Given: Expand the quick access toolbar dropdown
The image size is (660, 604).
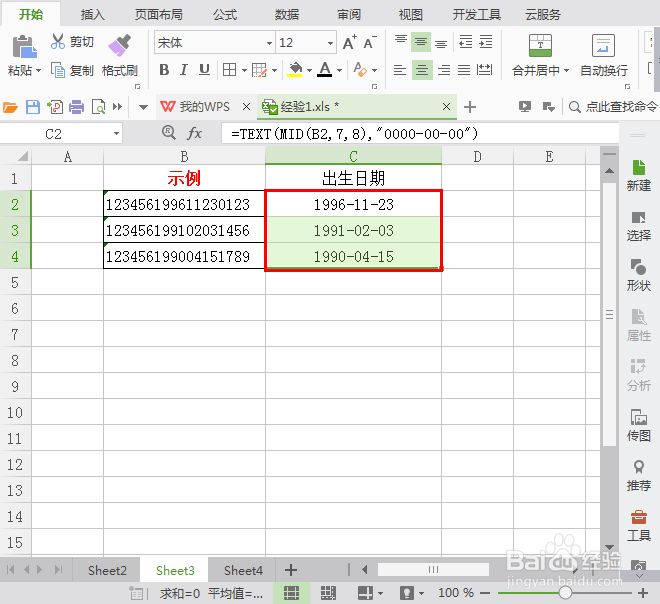Looking at the screenshot, I should click(x=143, y=107).
